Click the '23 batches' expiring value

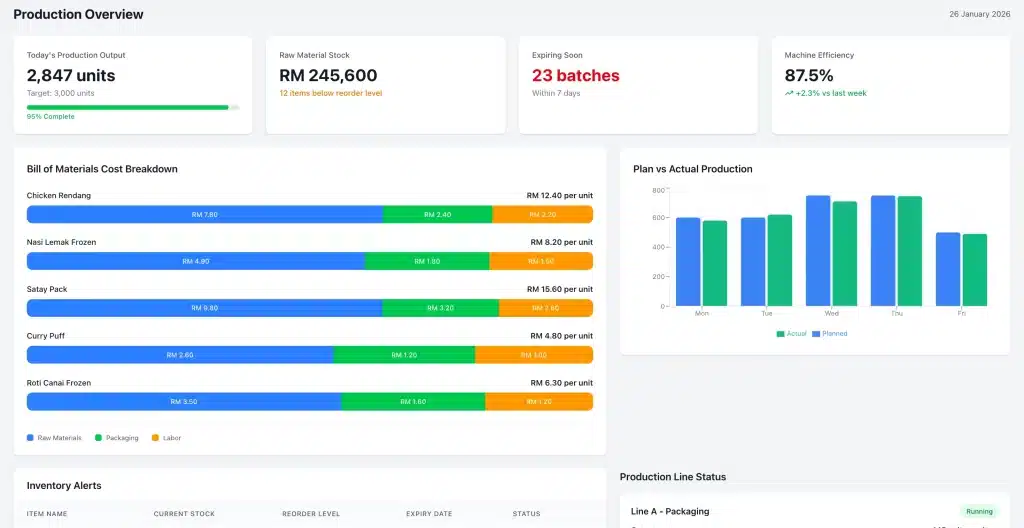pos(575,76)
